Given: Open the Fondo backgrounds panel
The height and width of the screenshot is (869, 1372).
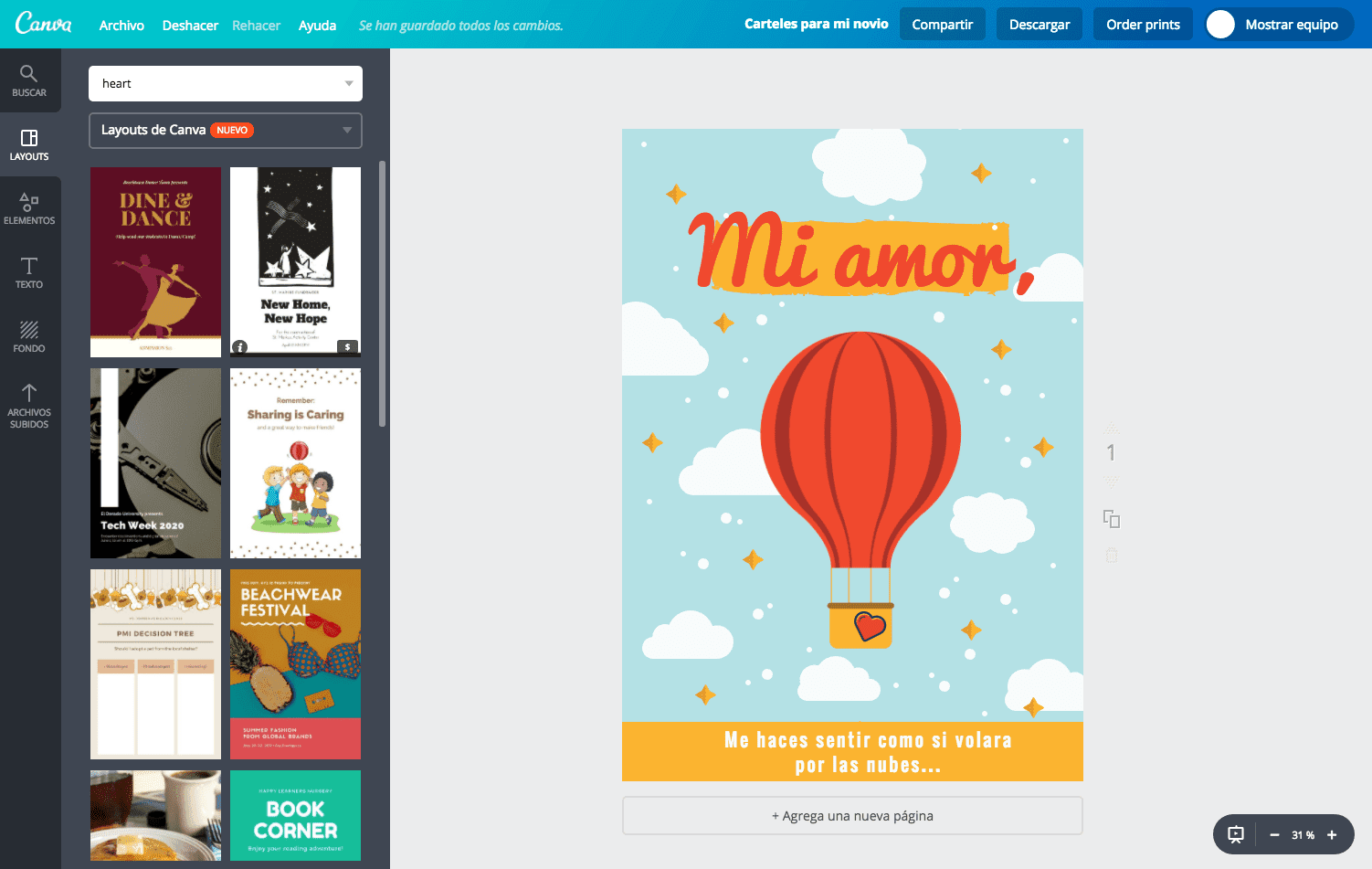Looking at the screenshot, I should pyautogui.click(x=29, y=335).
